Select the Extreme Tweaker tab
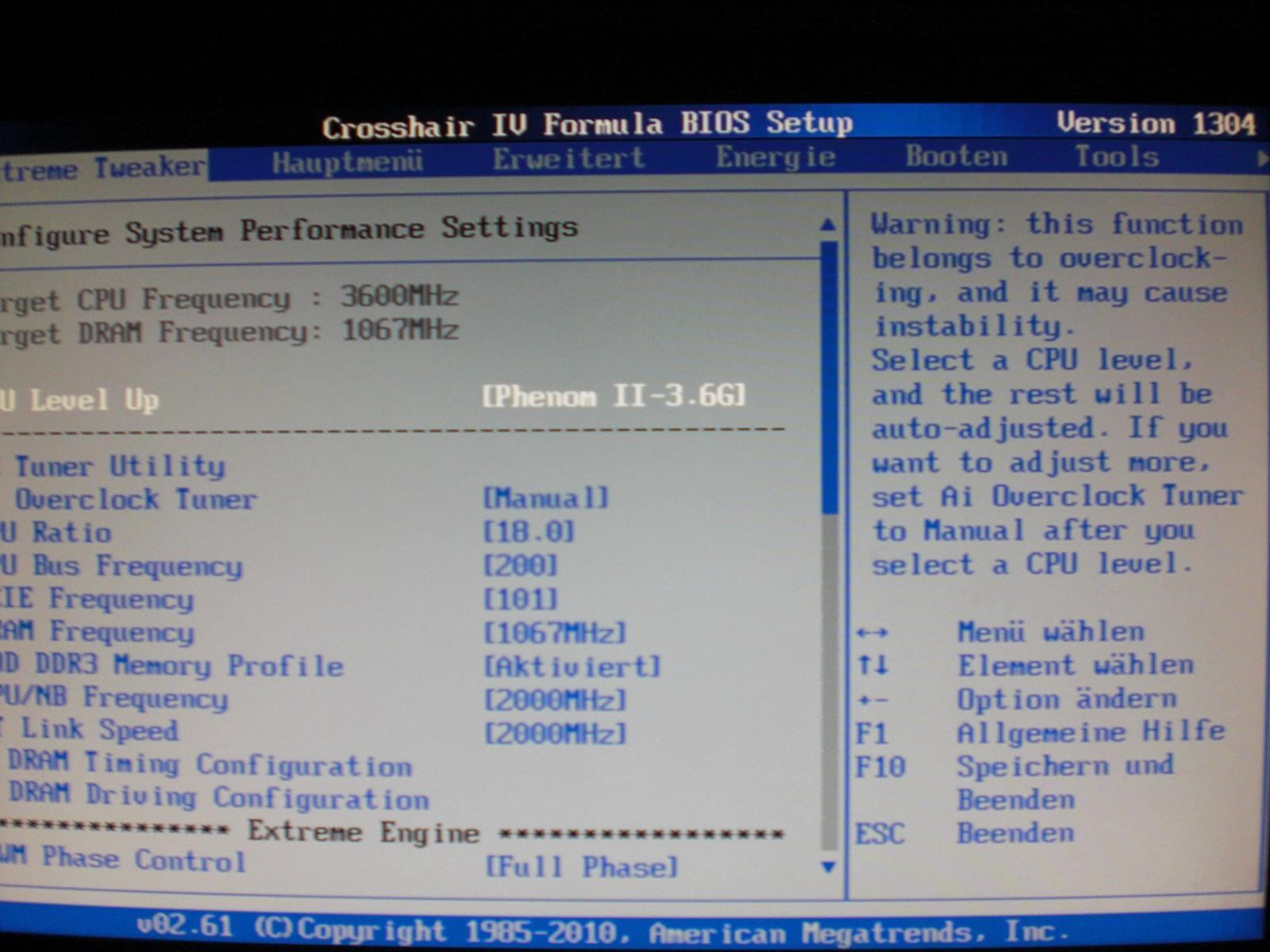Image resolution: width=1270 pixels, height=952 pixels. (103, 168)
